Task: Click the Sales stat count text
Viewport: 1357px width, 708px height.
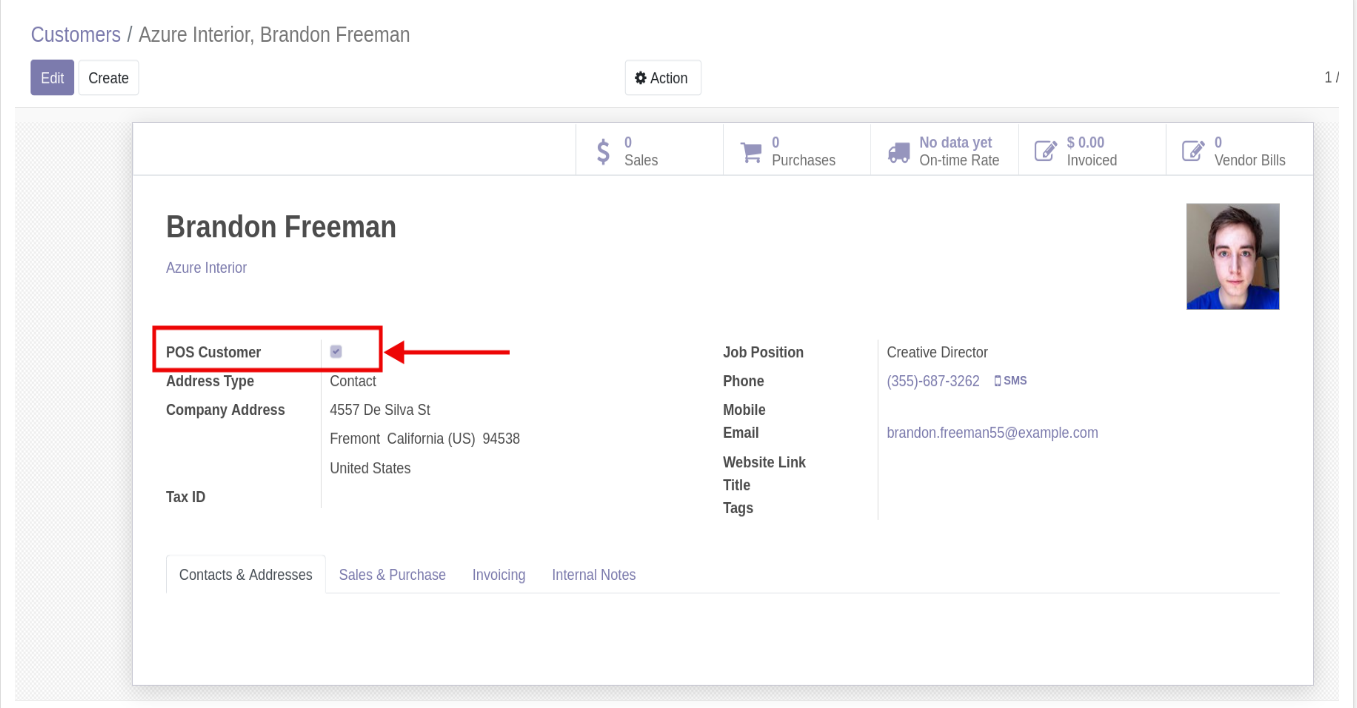Action: click(x=628, y=143)
